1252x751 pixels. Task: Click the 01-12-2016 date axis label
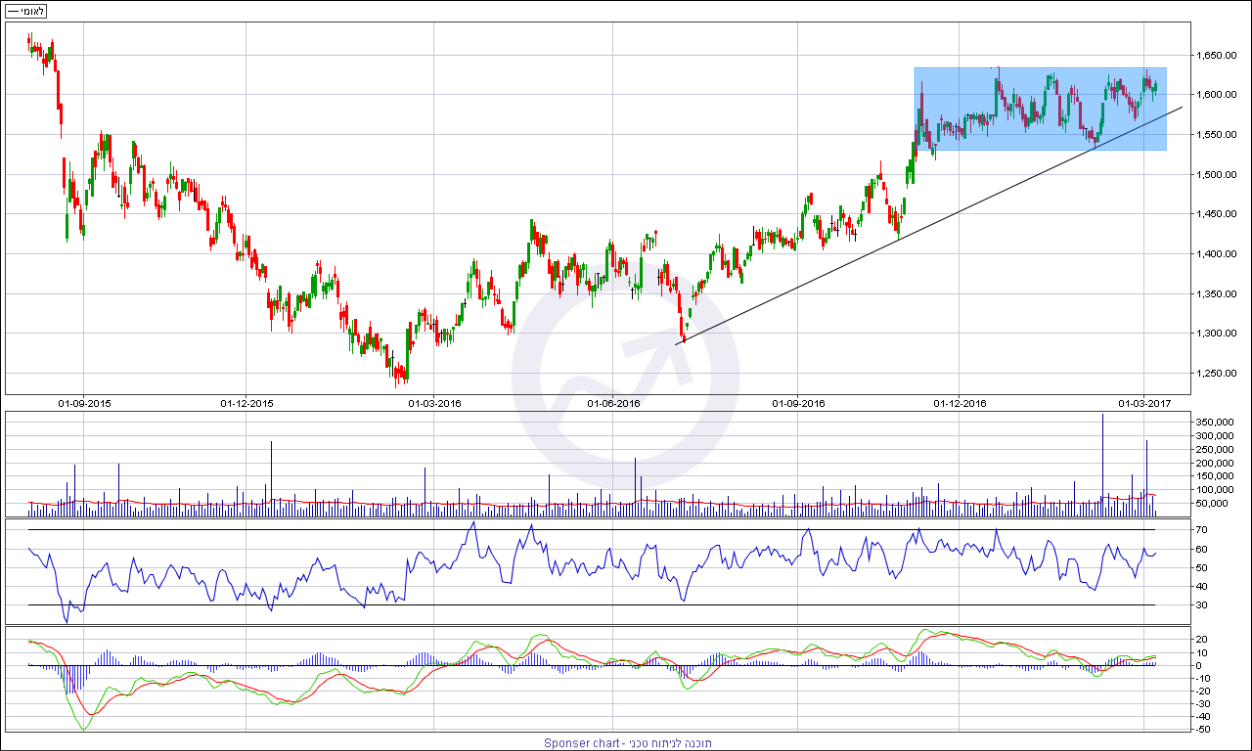coord(959,403)
